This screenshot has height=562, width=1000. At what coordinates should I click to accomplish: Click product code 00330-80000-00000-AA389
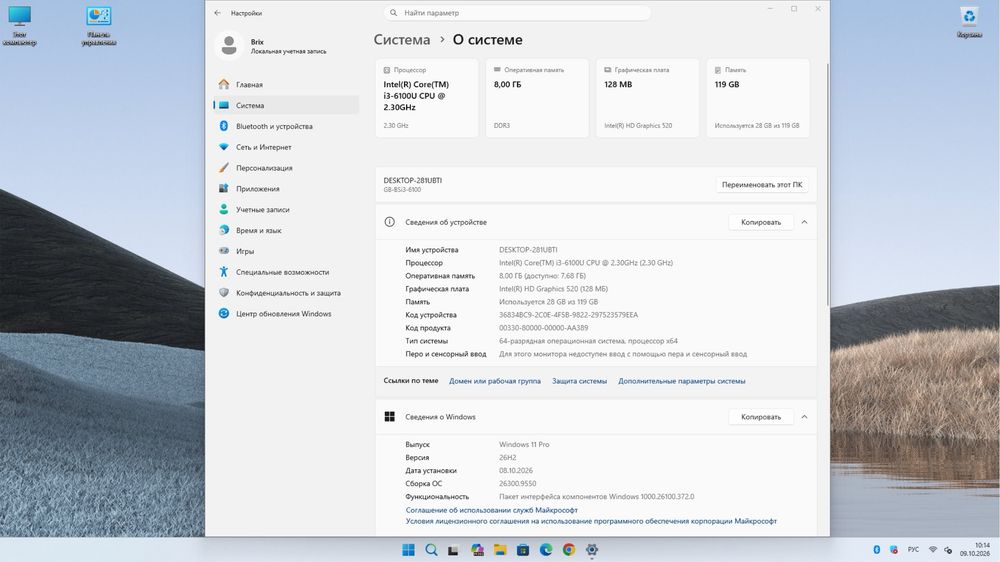tap(543, 328)
